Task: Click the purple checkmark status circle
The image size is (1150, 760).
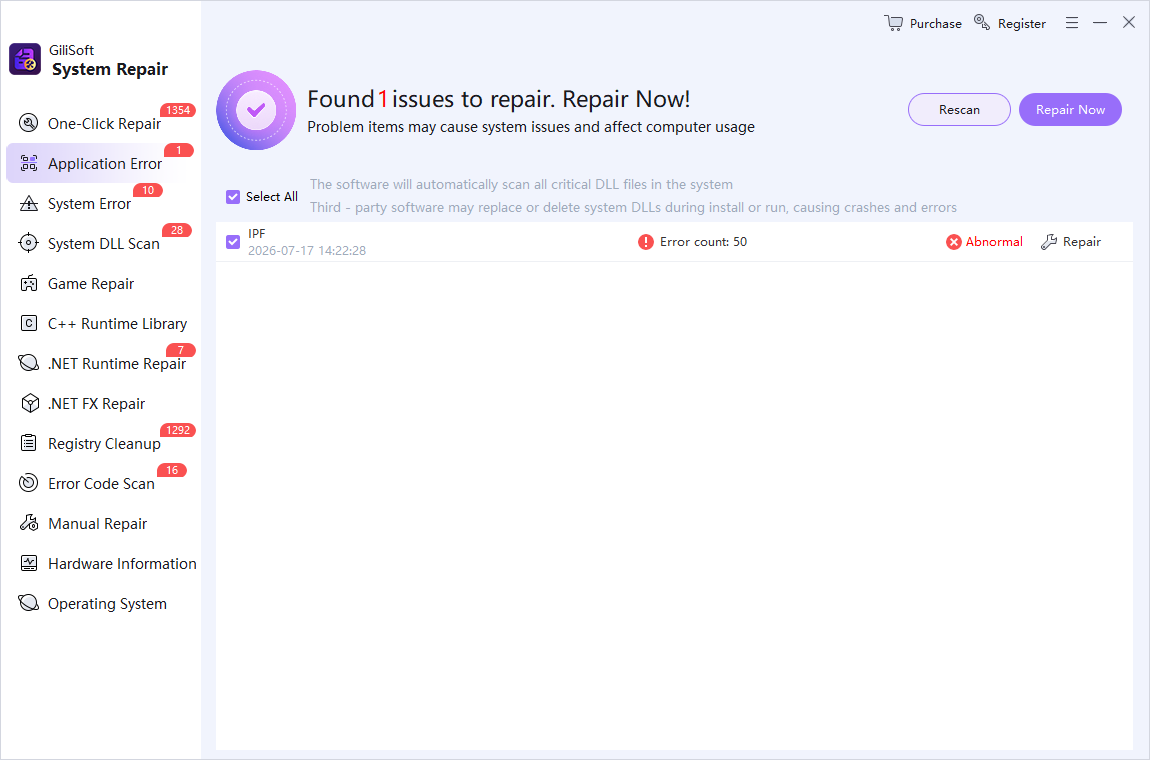Action: tap(256, 110)
